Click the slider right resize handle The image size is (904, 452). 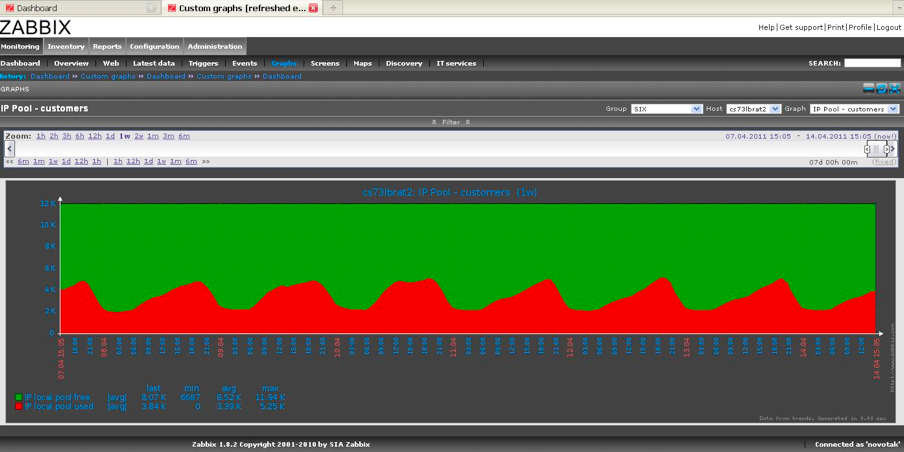886,149
